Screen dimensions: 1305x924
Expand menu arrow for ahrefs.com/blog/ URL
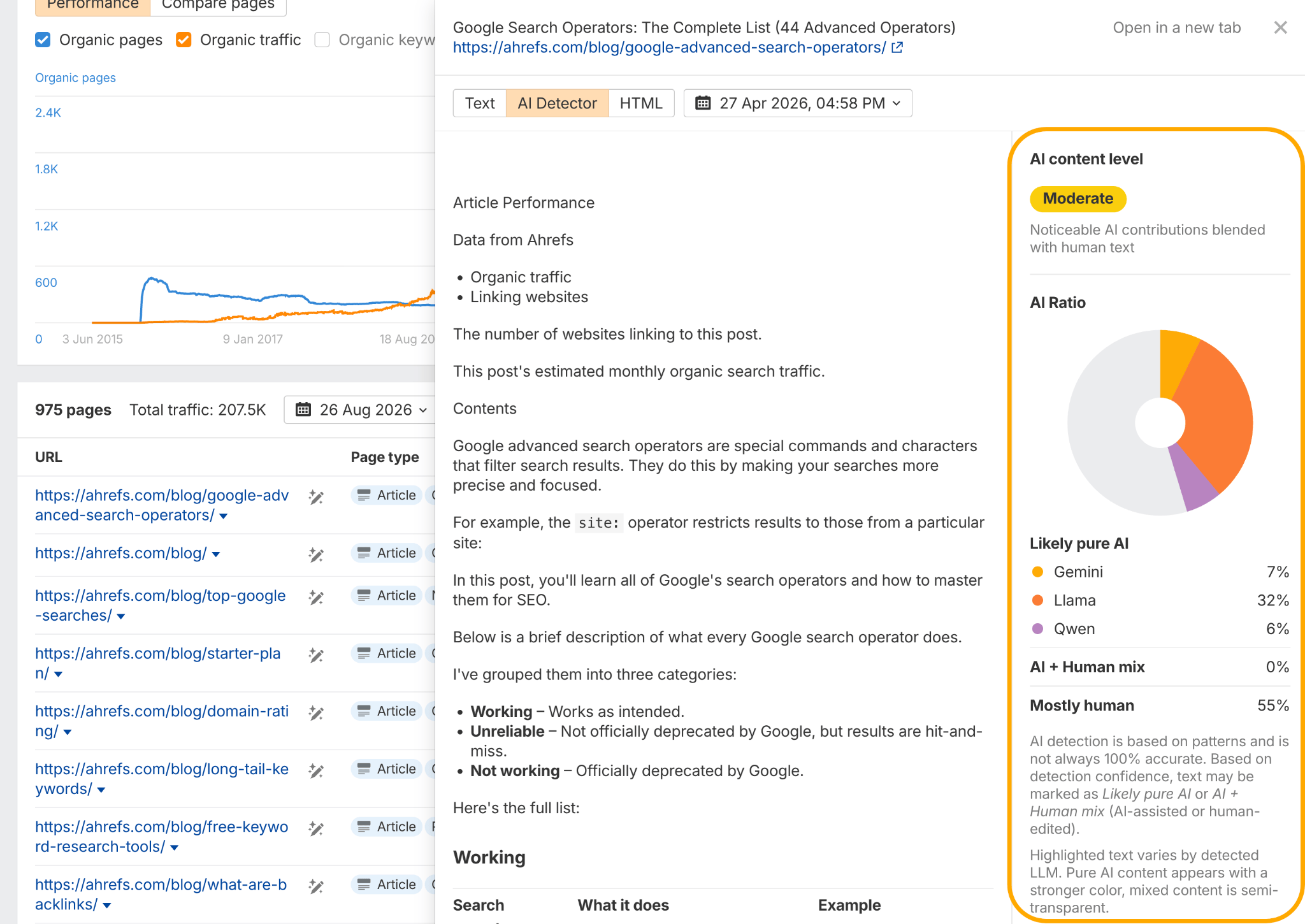tap(216, 554)
